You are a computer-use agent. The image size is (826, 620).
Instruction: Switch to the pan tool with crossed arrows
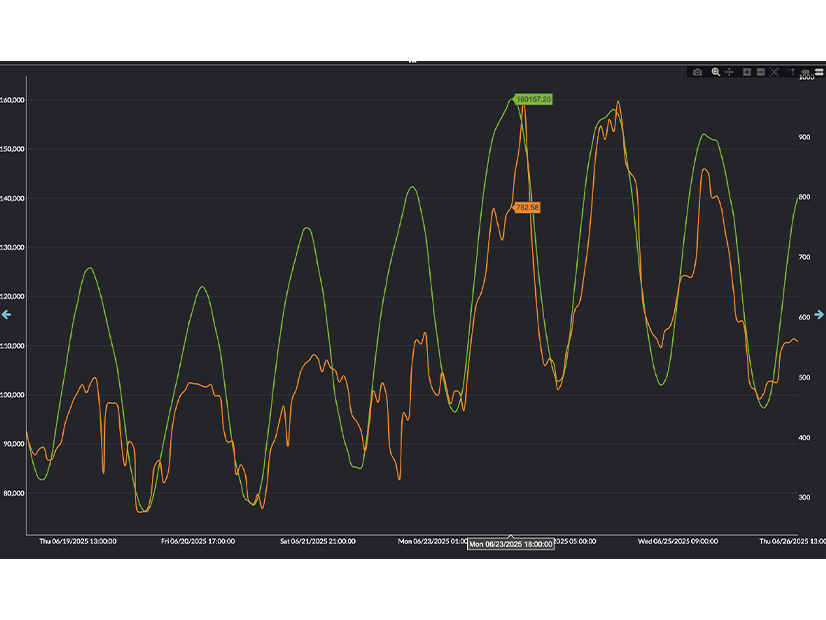(x=728, y=72)
